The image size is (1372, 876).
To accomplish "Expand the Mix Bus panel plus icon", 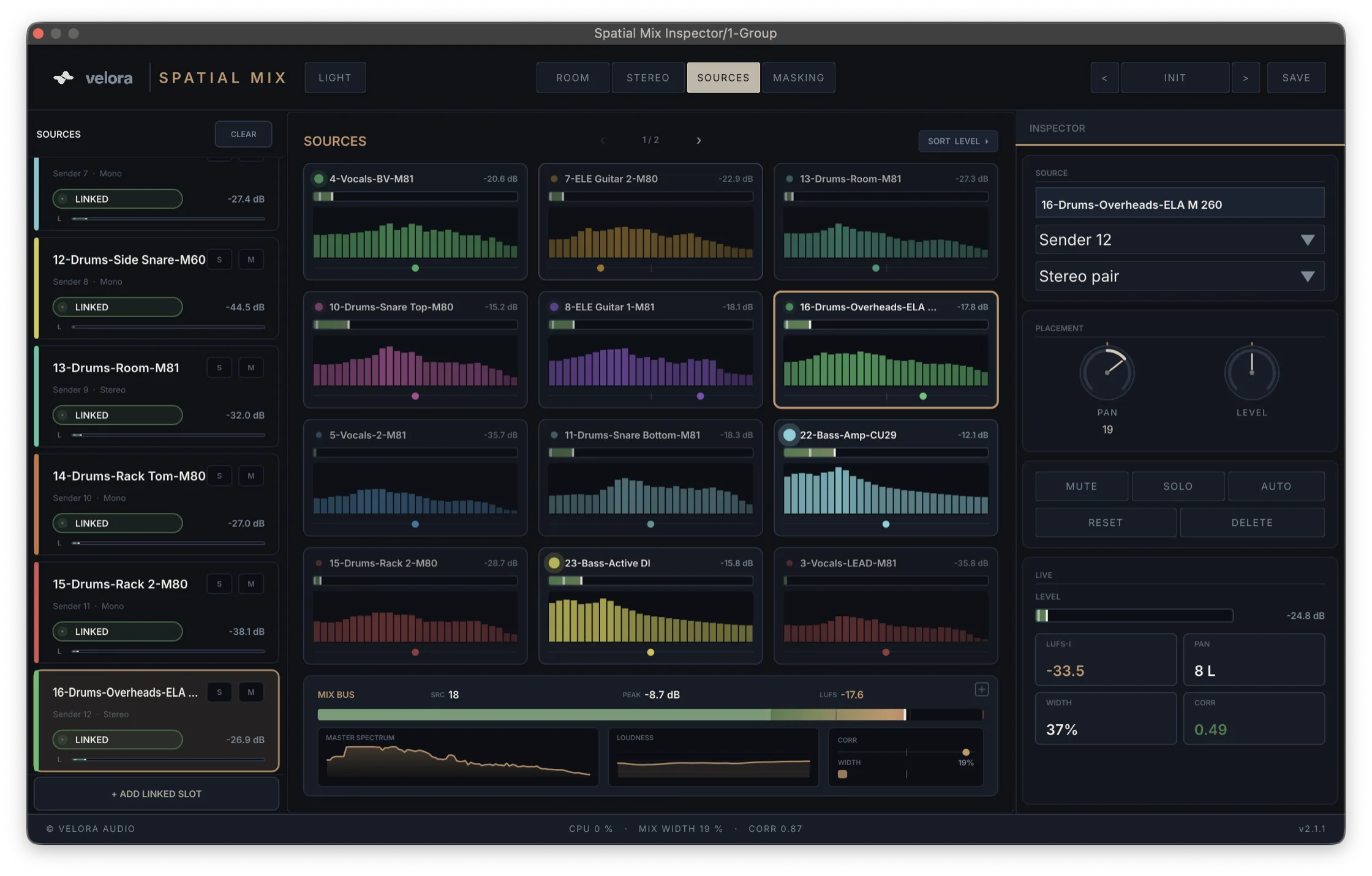I will (x=981, y=690).
